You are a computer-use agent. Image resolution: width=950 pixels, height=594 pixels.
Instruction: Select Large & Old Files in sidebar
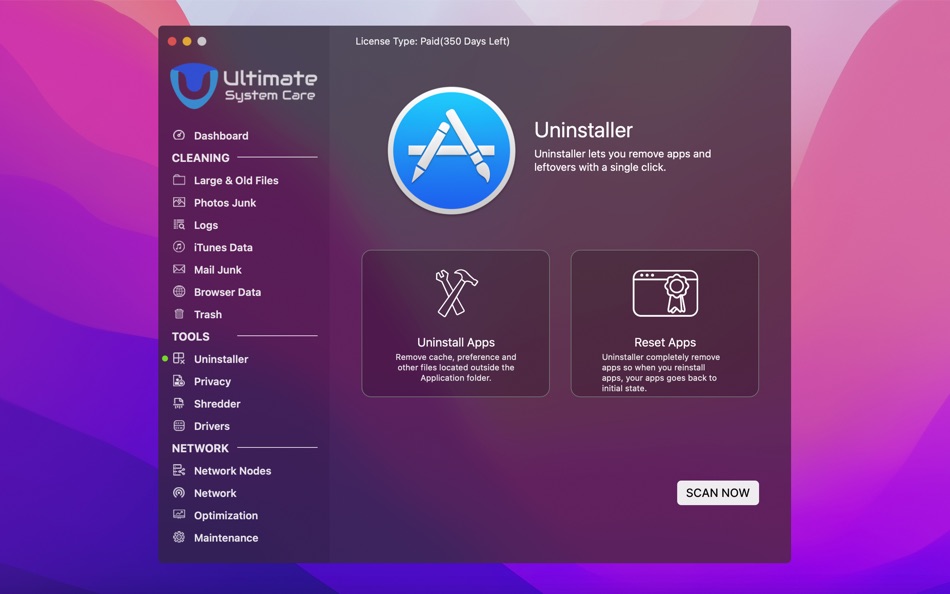[x=236, y=181]
